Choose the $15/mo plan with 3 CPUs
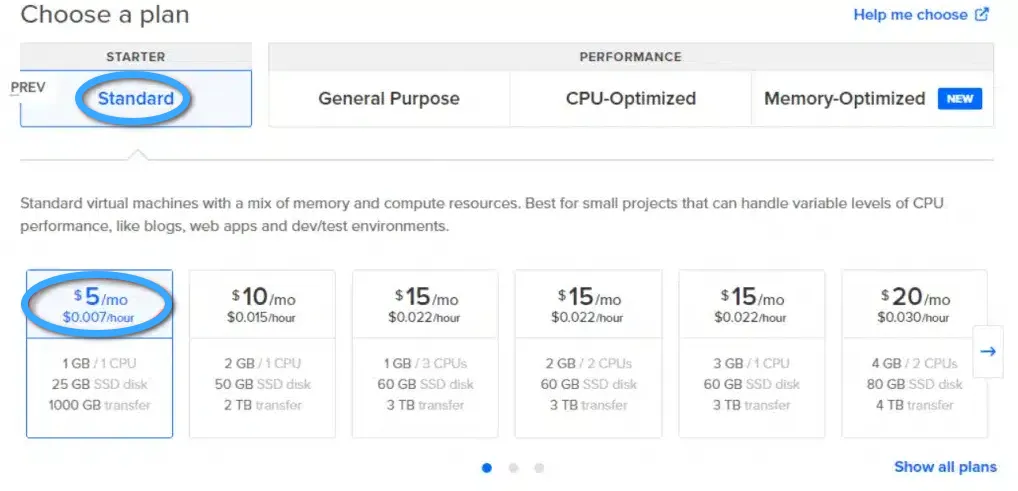1018x491 pixels. point(425,354)
